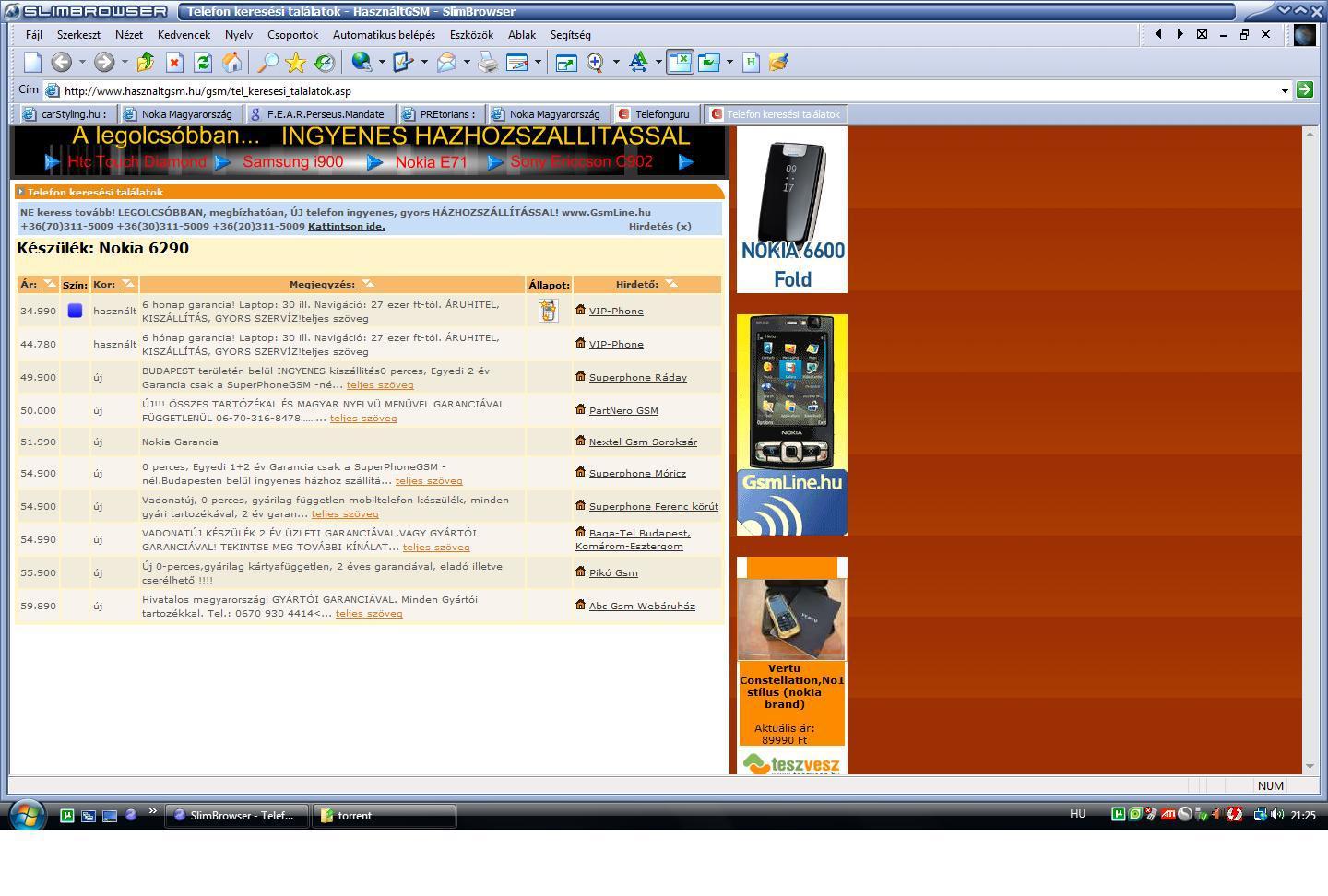
Task: Sort by the Megjegyzés column header
Action: click(331, 284)
